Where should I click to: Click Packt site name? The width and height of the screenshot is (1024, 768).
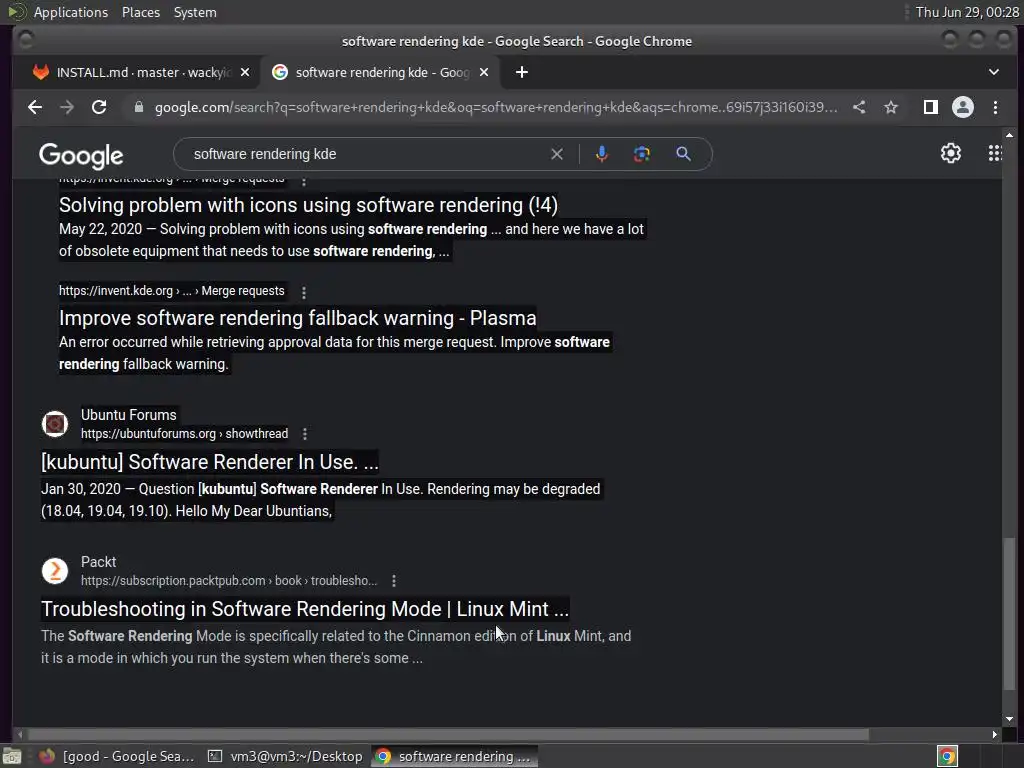(x=99, y=562)
